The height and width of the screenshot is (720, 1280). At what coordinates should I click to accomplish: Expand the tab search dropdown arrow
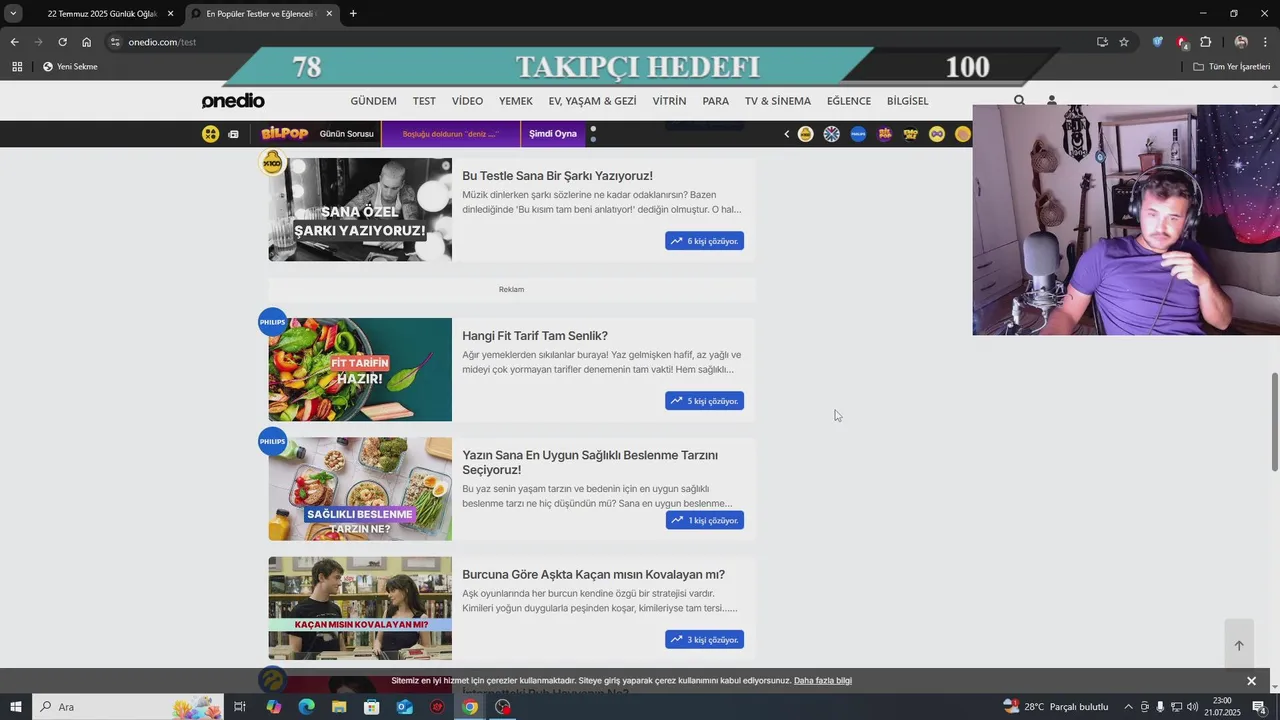click(x=13, y=14)
